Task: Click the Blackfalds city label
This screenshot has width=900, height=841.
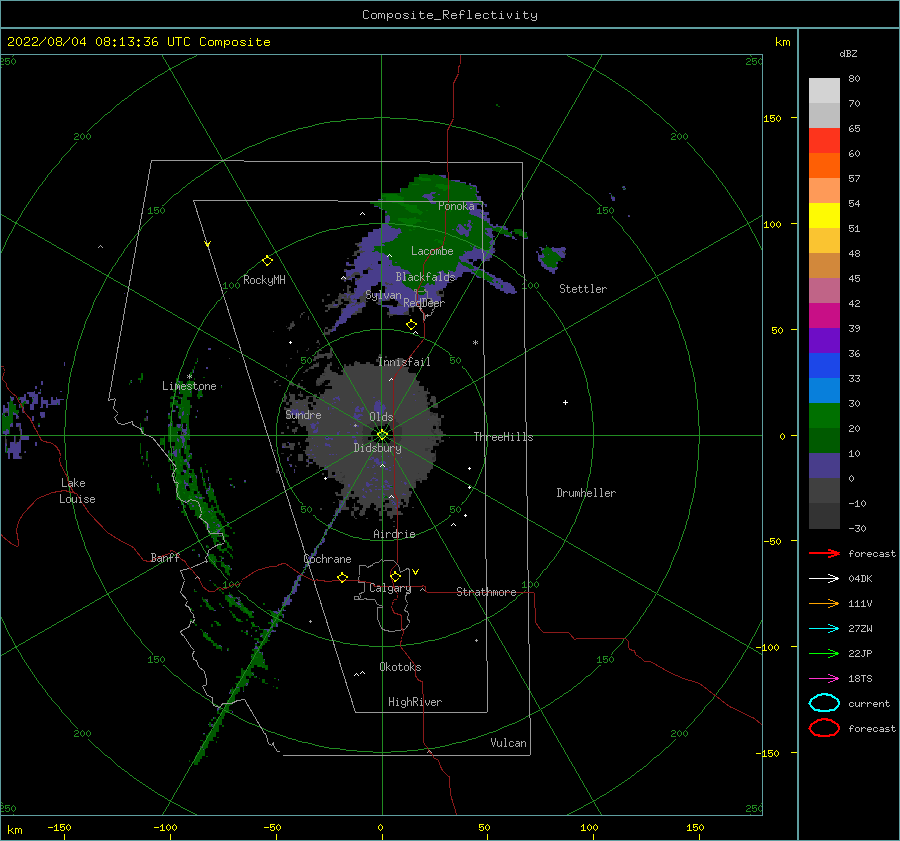Action: (425, 277)
